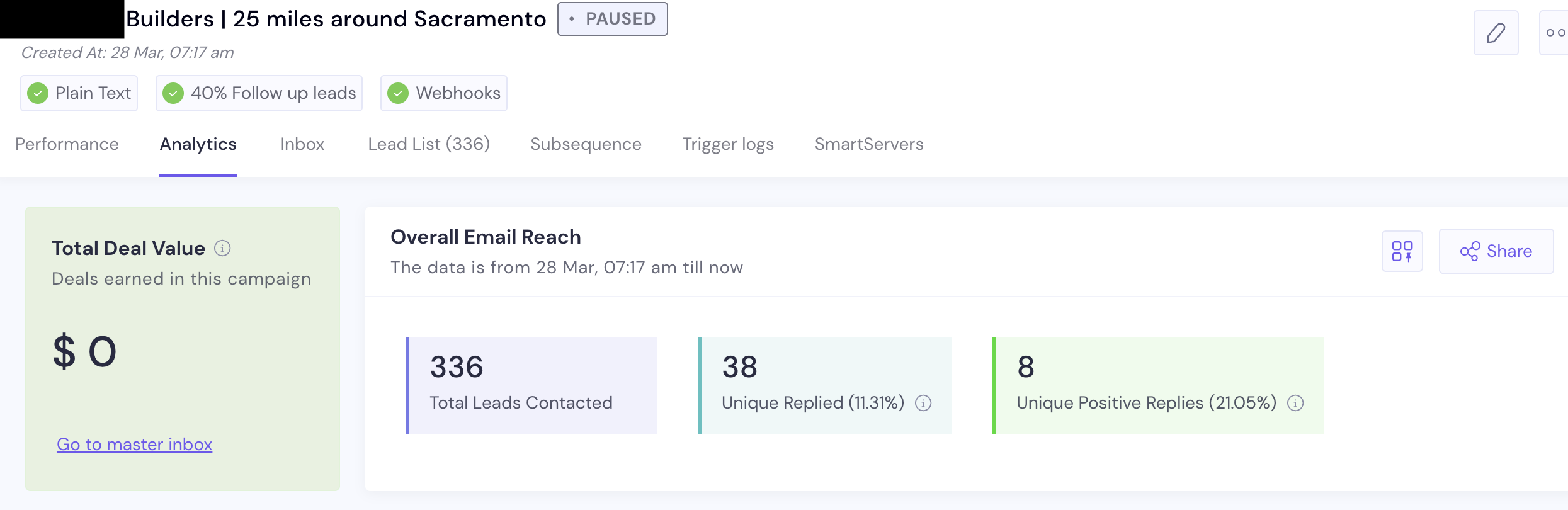Screen dimensions: 1568x510
Task: Switch to the Inbox tab
Action: click(x=302, y=144)
